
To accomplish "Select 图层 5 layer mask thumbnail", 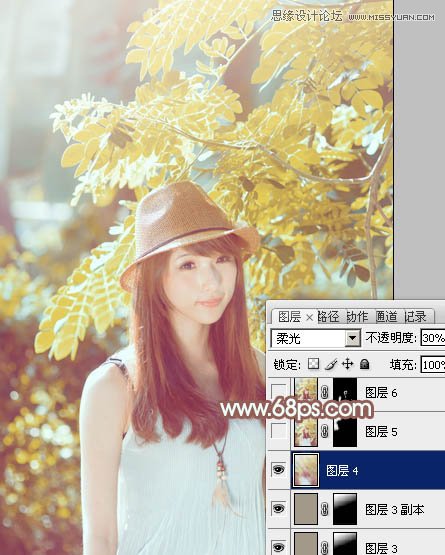I will [x=345, y=431].
